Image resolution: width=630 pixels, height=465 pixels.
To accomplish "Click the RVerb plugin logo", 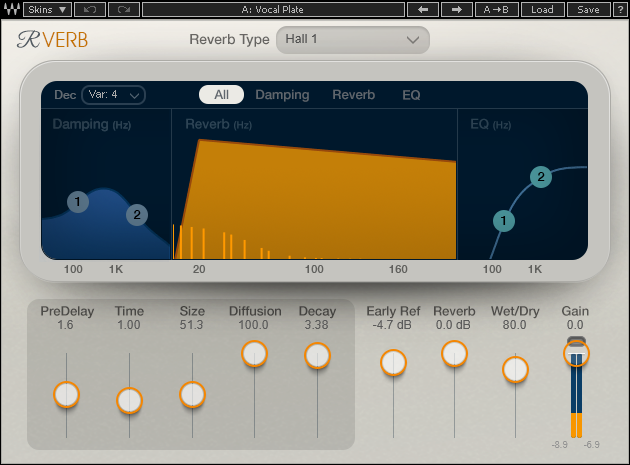I will [53, 39].
